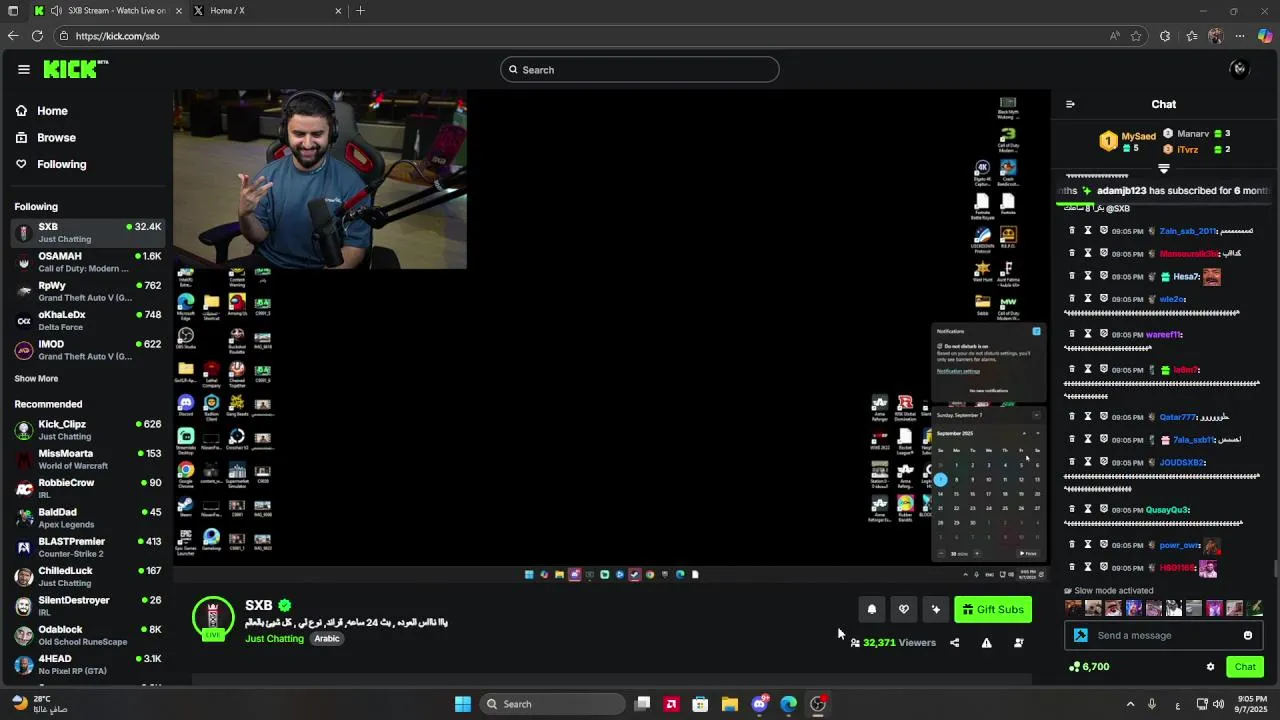The width and height of the screenshot is (1280, 720).
Task: Click the Windows taskbar Search box
Action: click(x=552, y=704)
